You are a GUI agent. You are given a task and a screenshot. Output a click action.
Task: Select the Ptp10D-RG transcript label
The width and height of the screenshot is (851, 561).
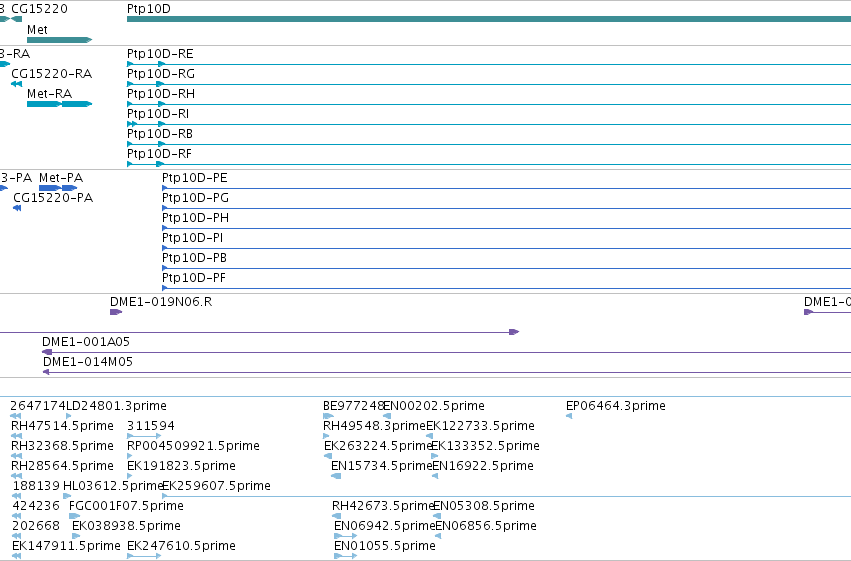pos(161,74)
